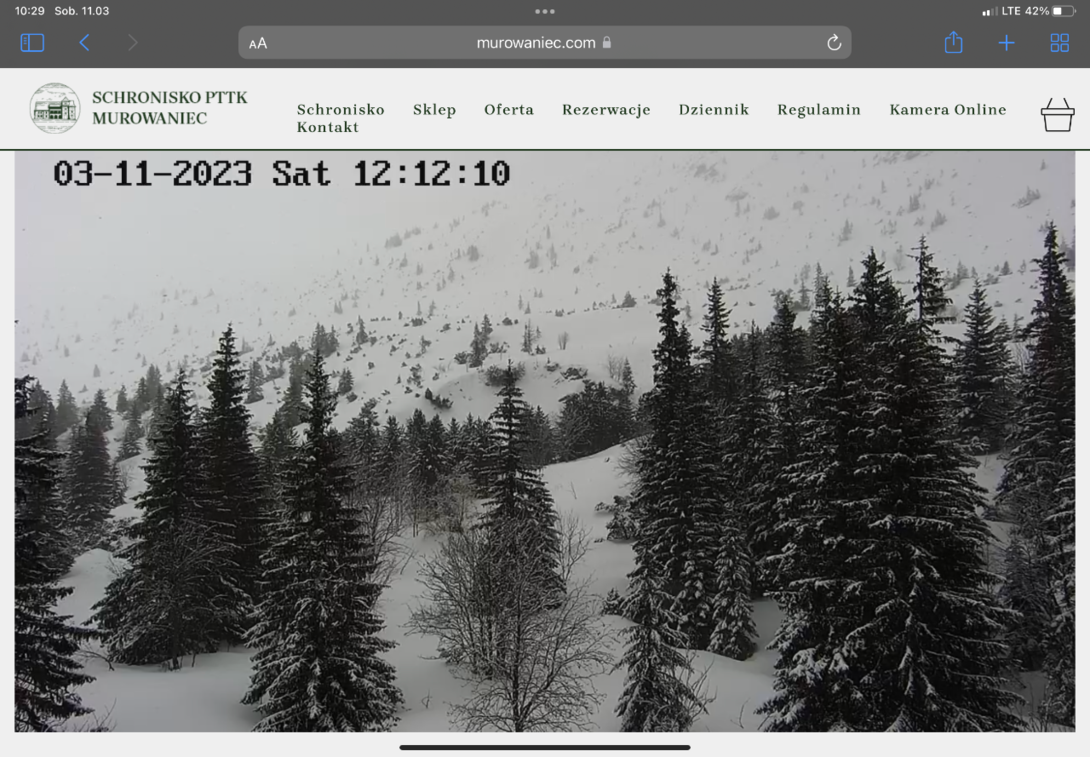Open the Share sheet
The width and height of the screenshot is (1090, 757).
tap(954, 42)
